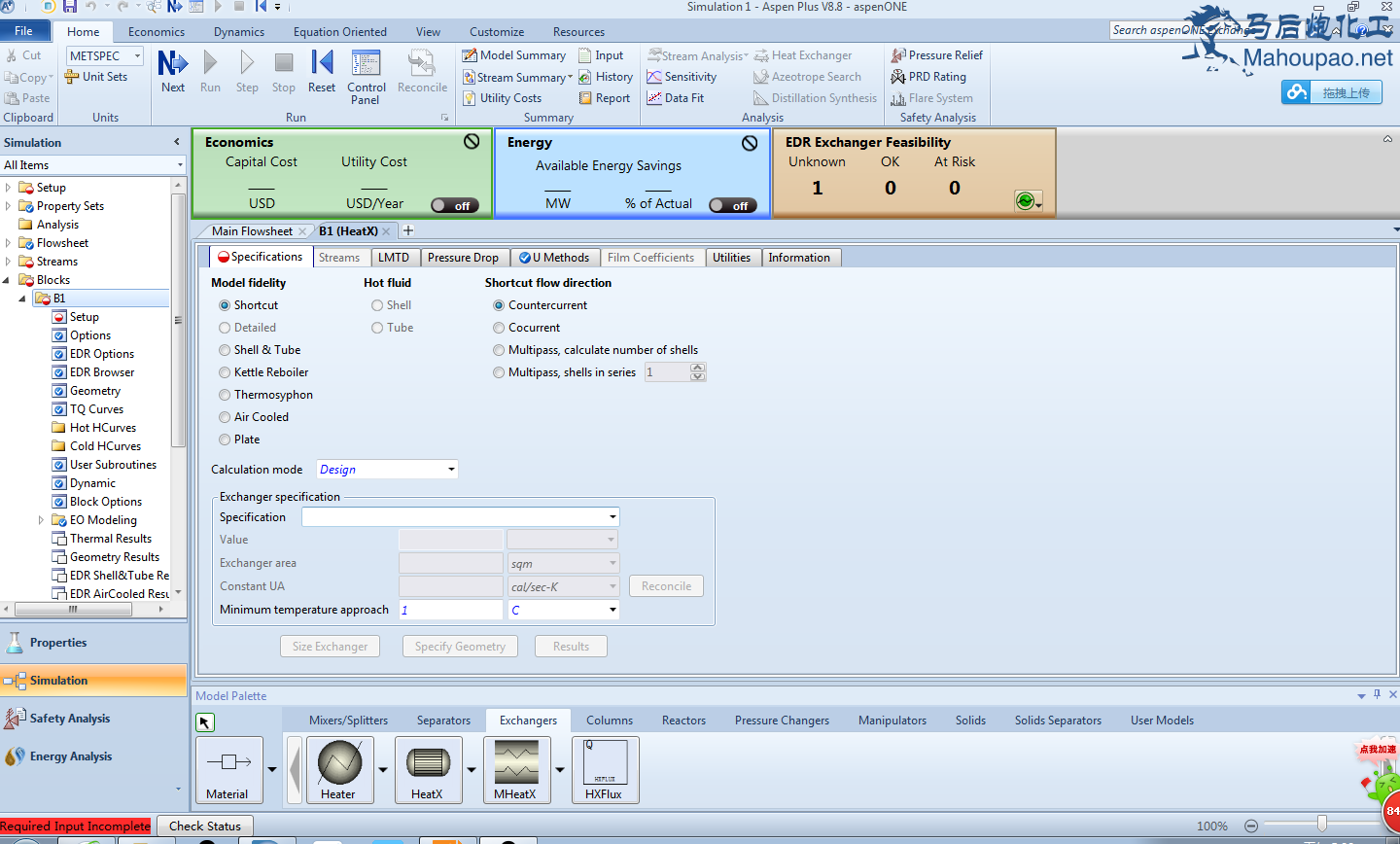The image size is (1400, 844).
Task: Open the Columns palette tab
Action: [610, 721]
